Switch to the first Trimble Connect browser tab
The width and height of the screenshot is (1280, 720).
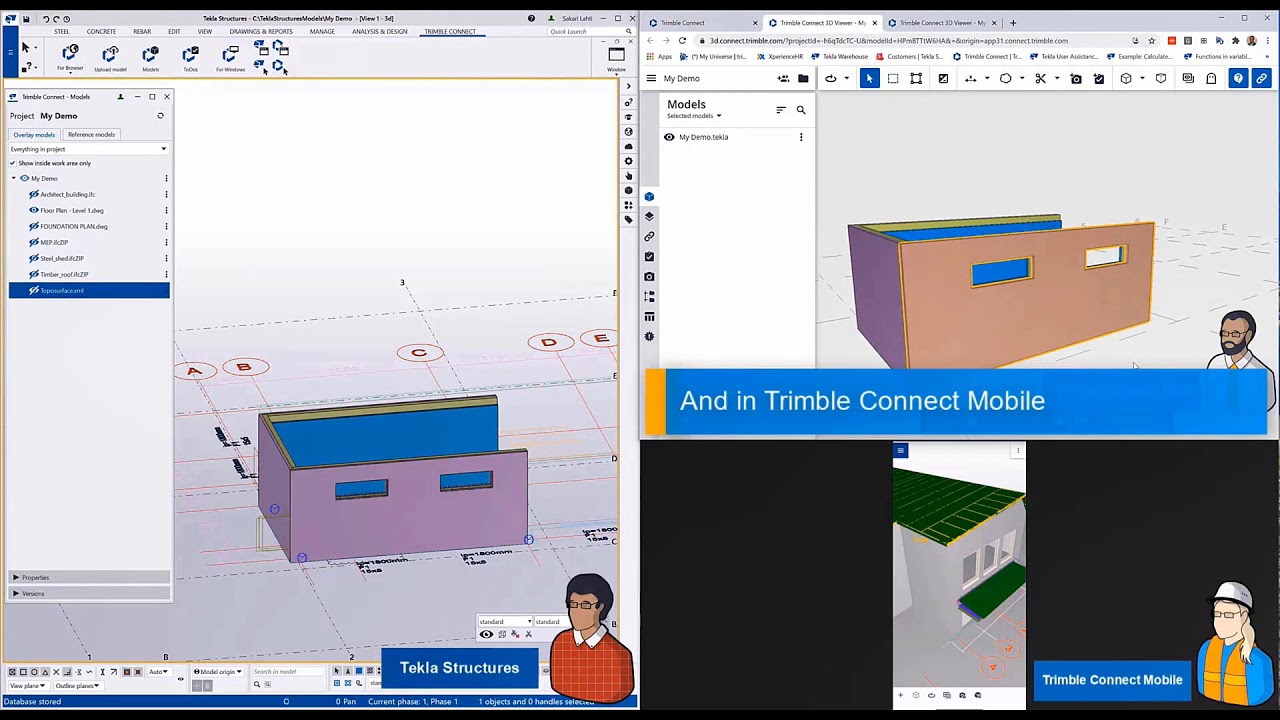(701, 22)
